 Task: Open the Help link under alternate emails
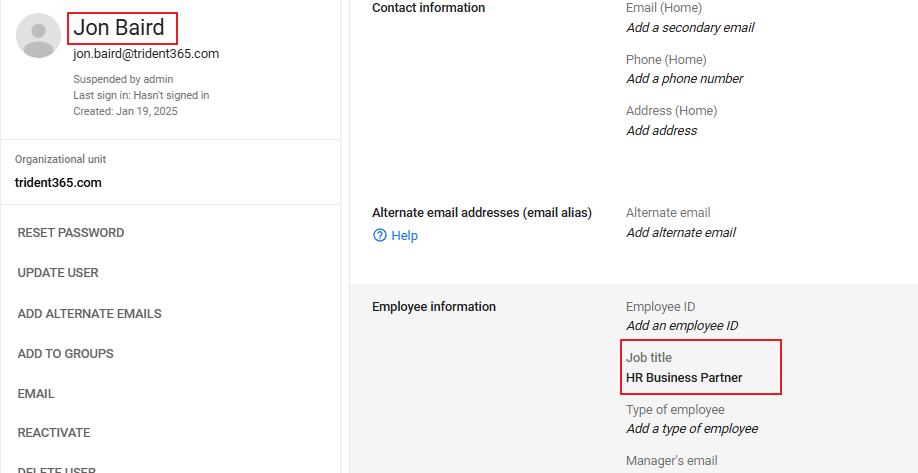404,236
